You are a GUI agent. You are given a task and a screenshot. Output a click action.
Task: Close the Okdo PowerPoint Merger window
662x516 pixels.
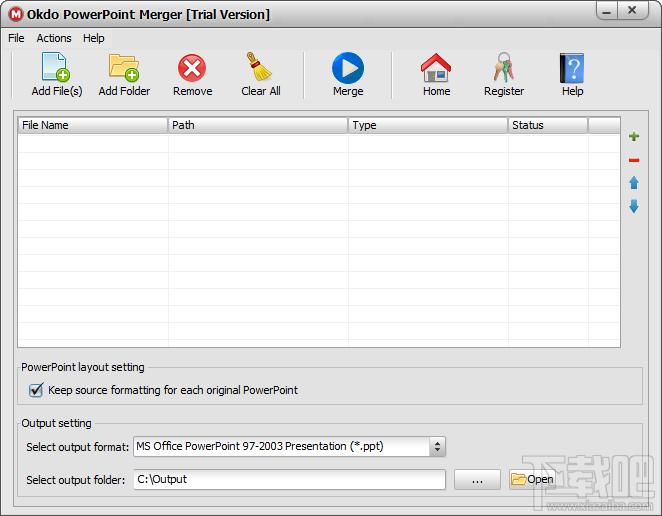632,11
